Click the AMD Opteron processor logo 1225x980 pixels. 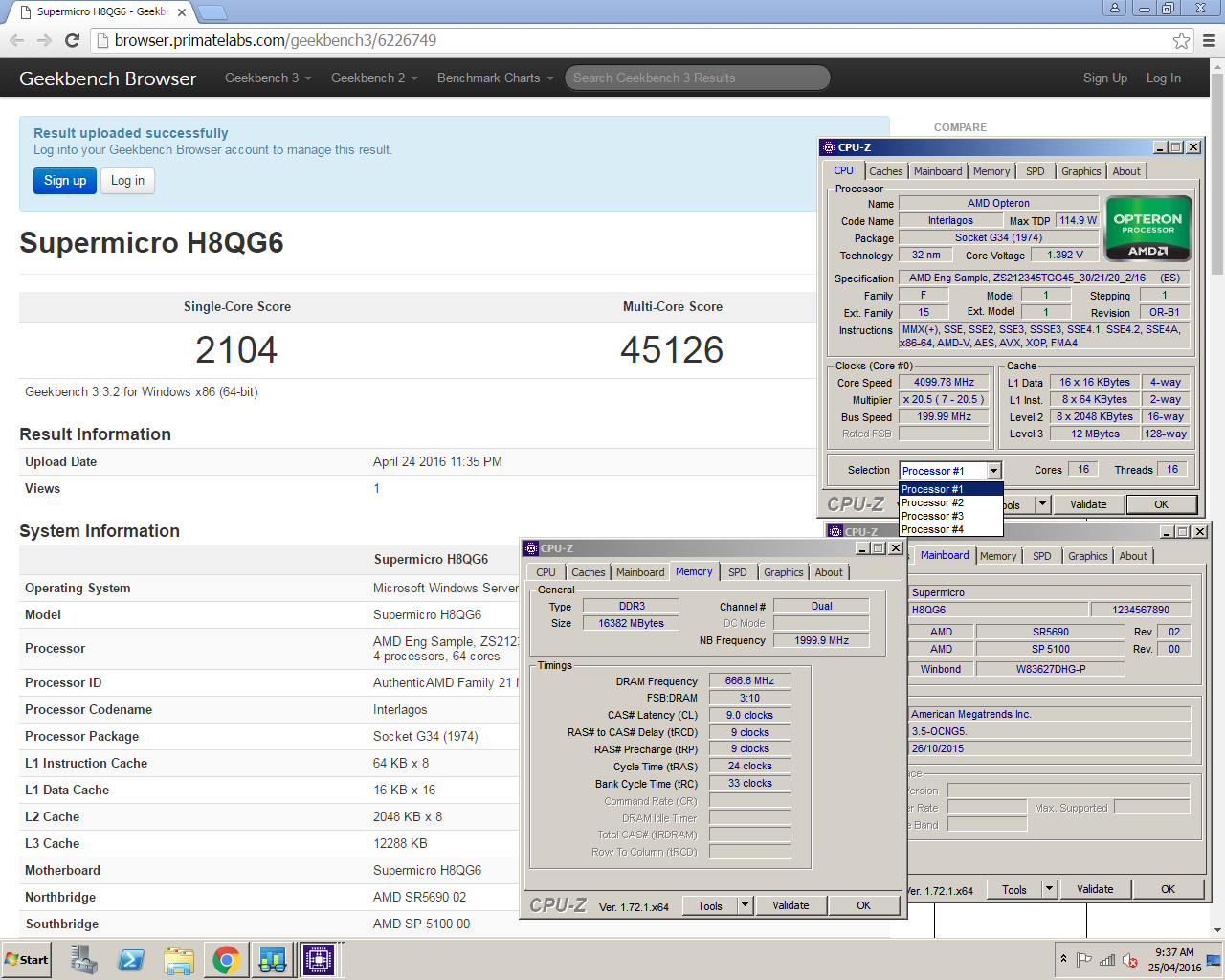coord(1147,229)
